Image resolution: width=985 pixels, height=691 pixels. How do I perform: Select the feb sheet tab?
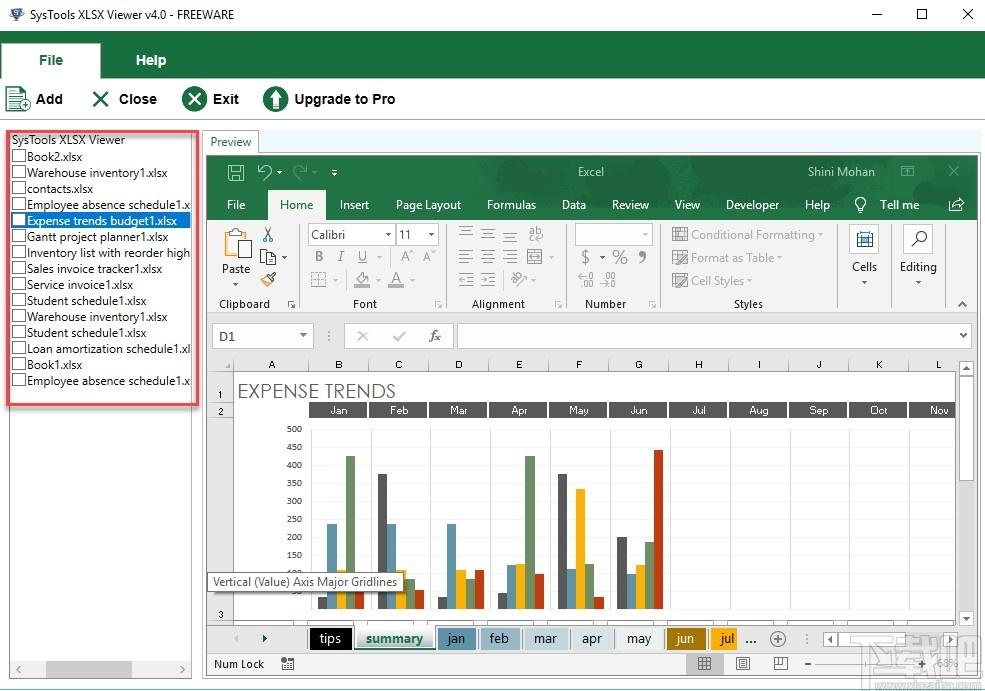pos(499,639)
